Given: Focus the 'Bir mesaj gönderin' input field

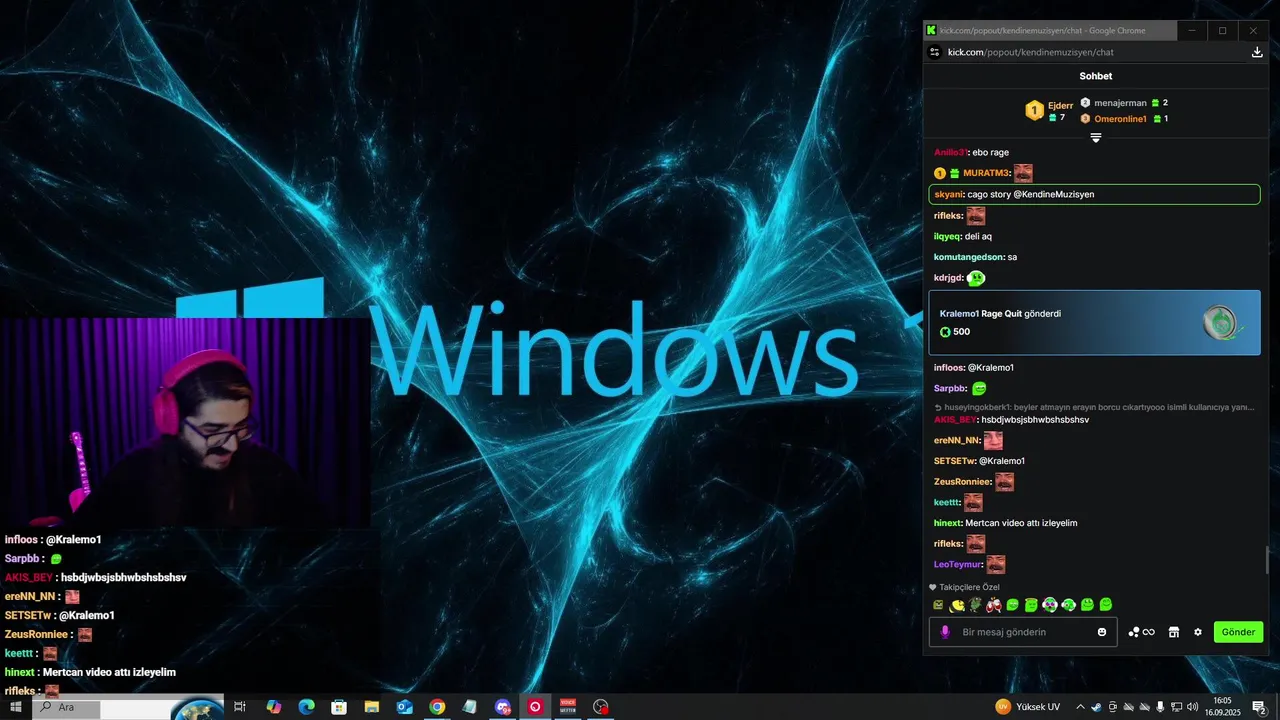Looking at the screenshot, I should [1023, 632].
